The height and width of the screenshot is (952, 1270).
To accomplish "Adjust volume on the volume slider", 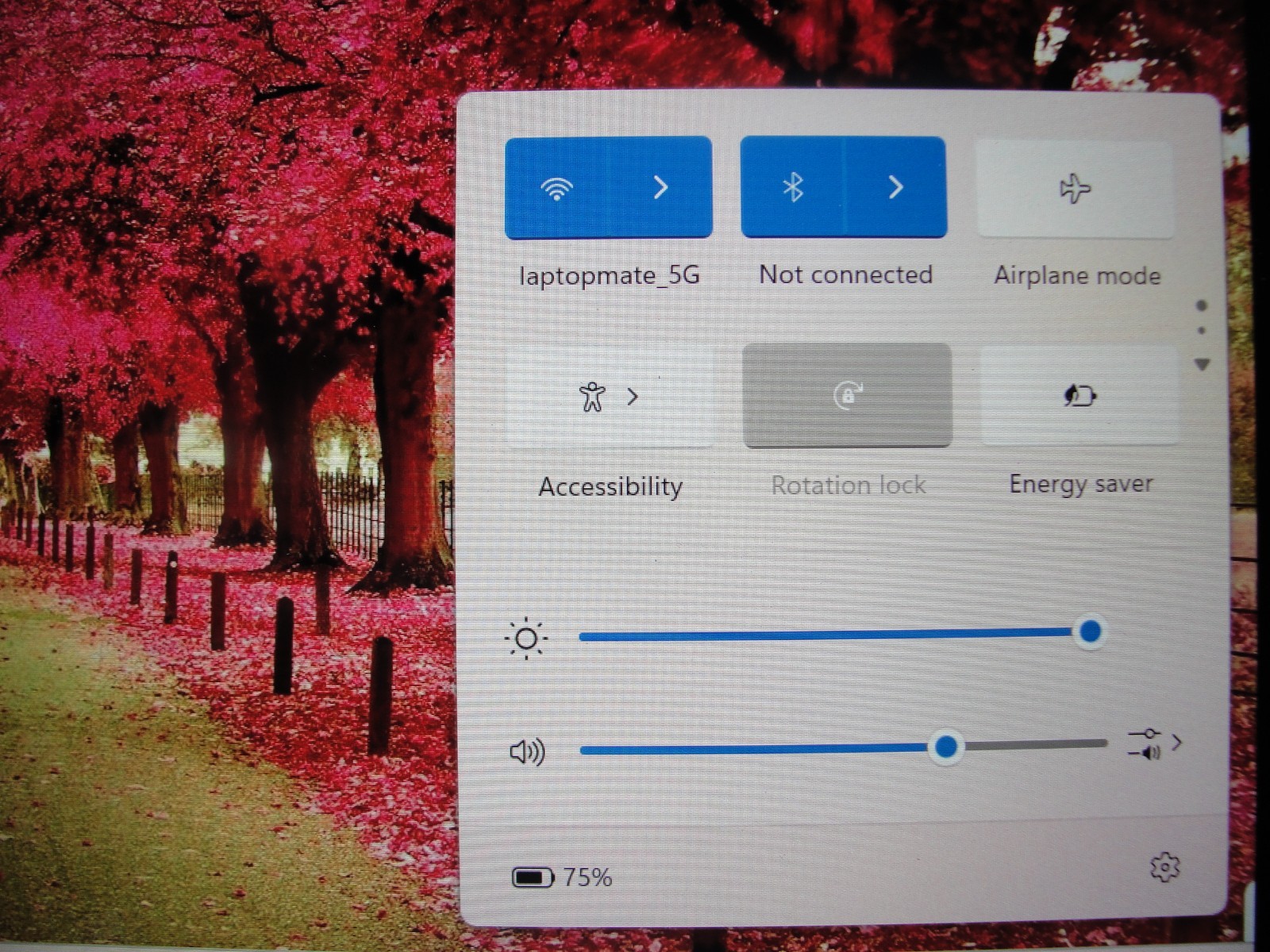I will (x=843, y=747).
